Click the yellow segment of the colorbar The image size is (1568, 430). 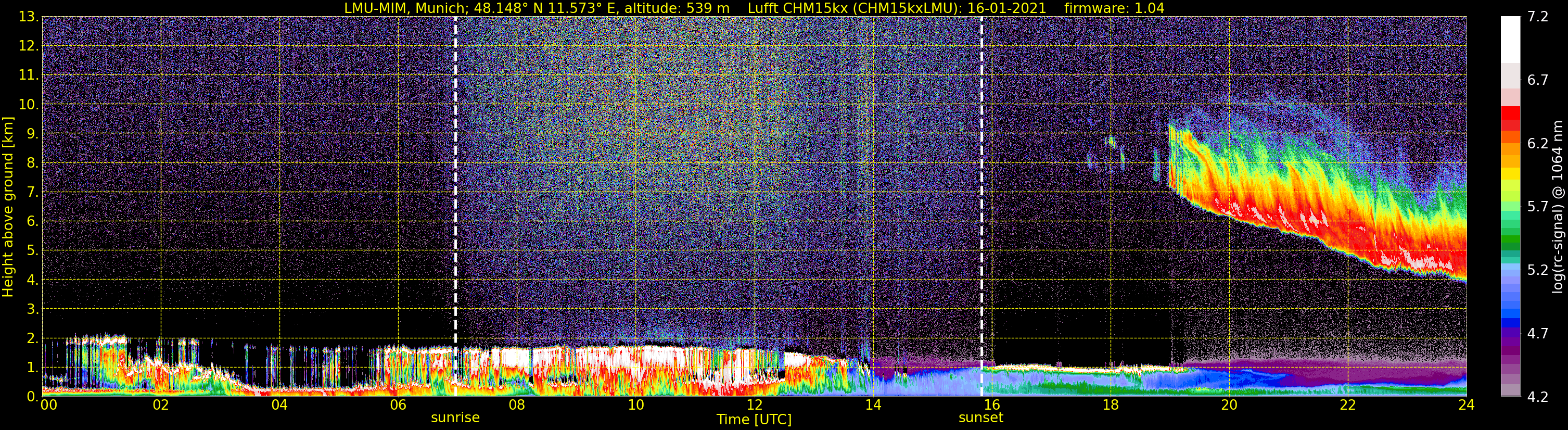point(1510,173)
